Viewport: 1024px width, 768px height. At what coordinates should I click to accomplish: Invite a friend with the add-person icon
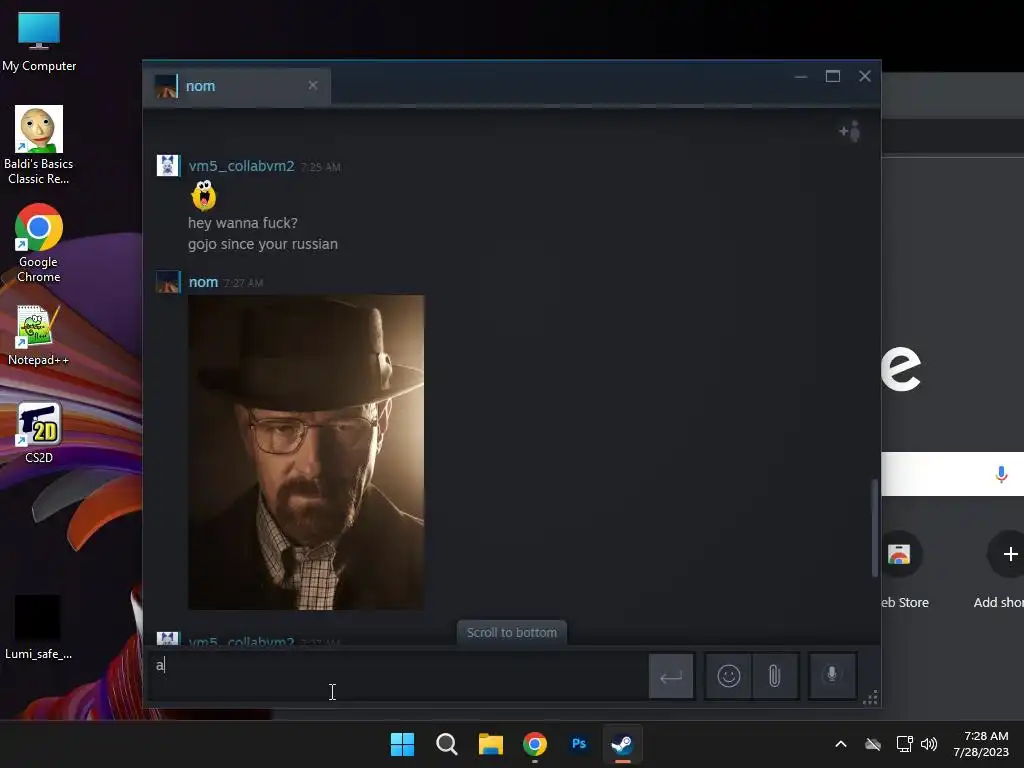click(x=850, y=131)
